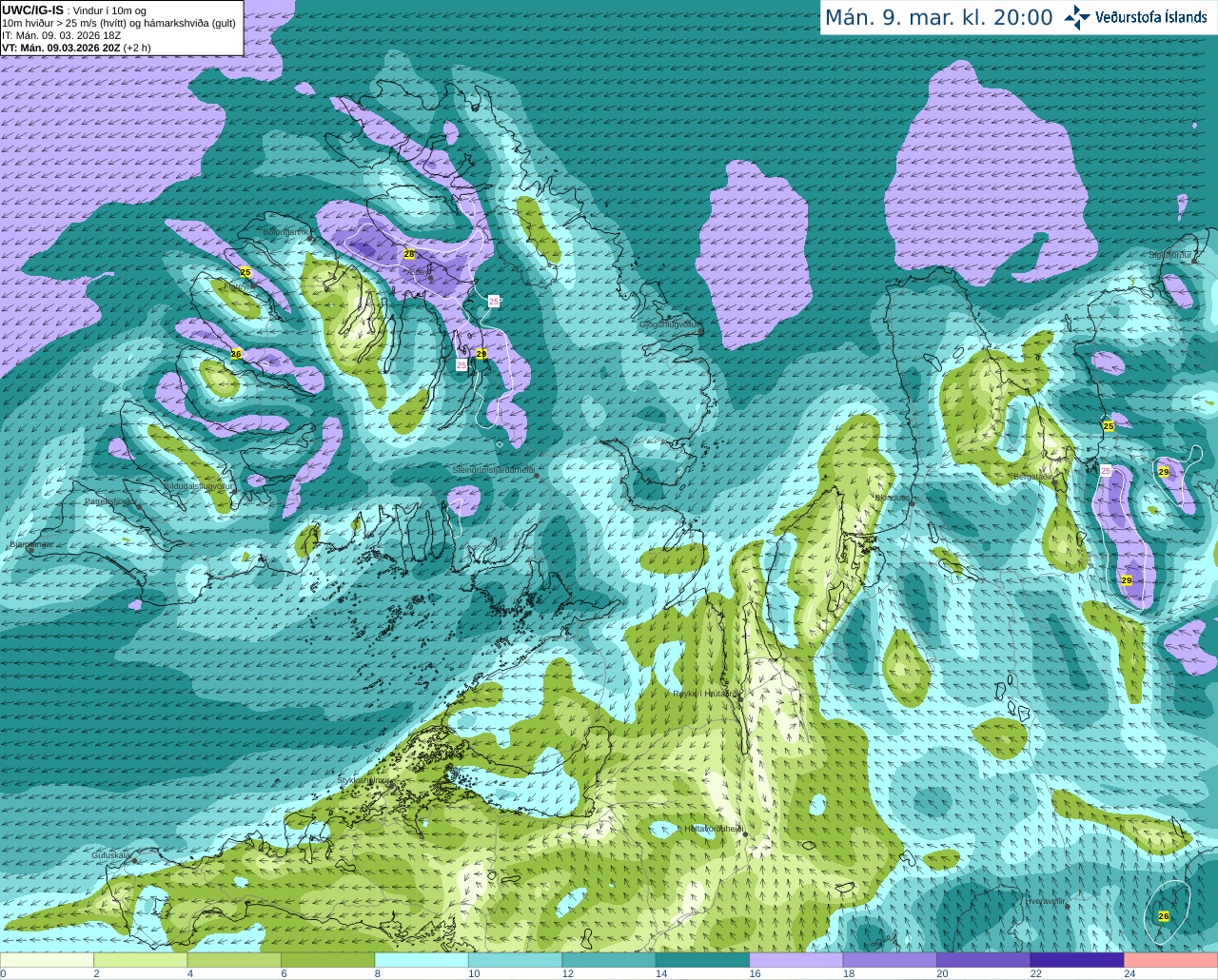
Task: Click the Bjargtangar station label
Action: click(30, 545)
